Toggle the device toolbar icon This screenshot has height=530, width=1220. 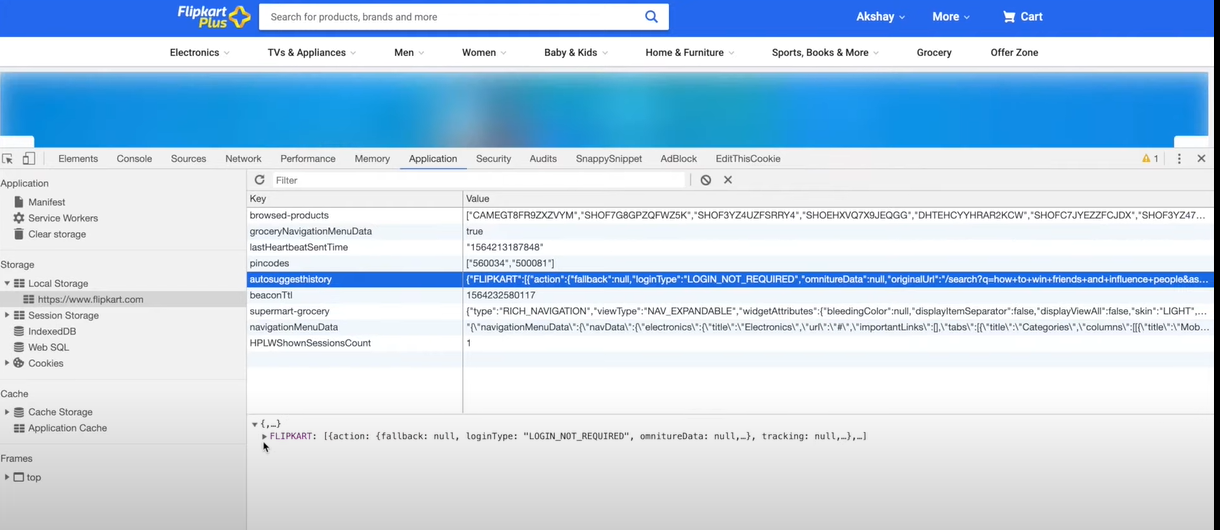pyautogui.click(x=29, y=158)
